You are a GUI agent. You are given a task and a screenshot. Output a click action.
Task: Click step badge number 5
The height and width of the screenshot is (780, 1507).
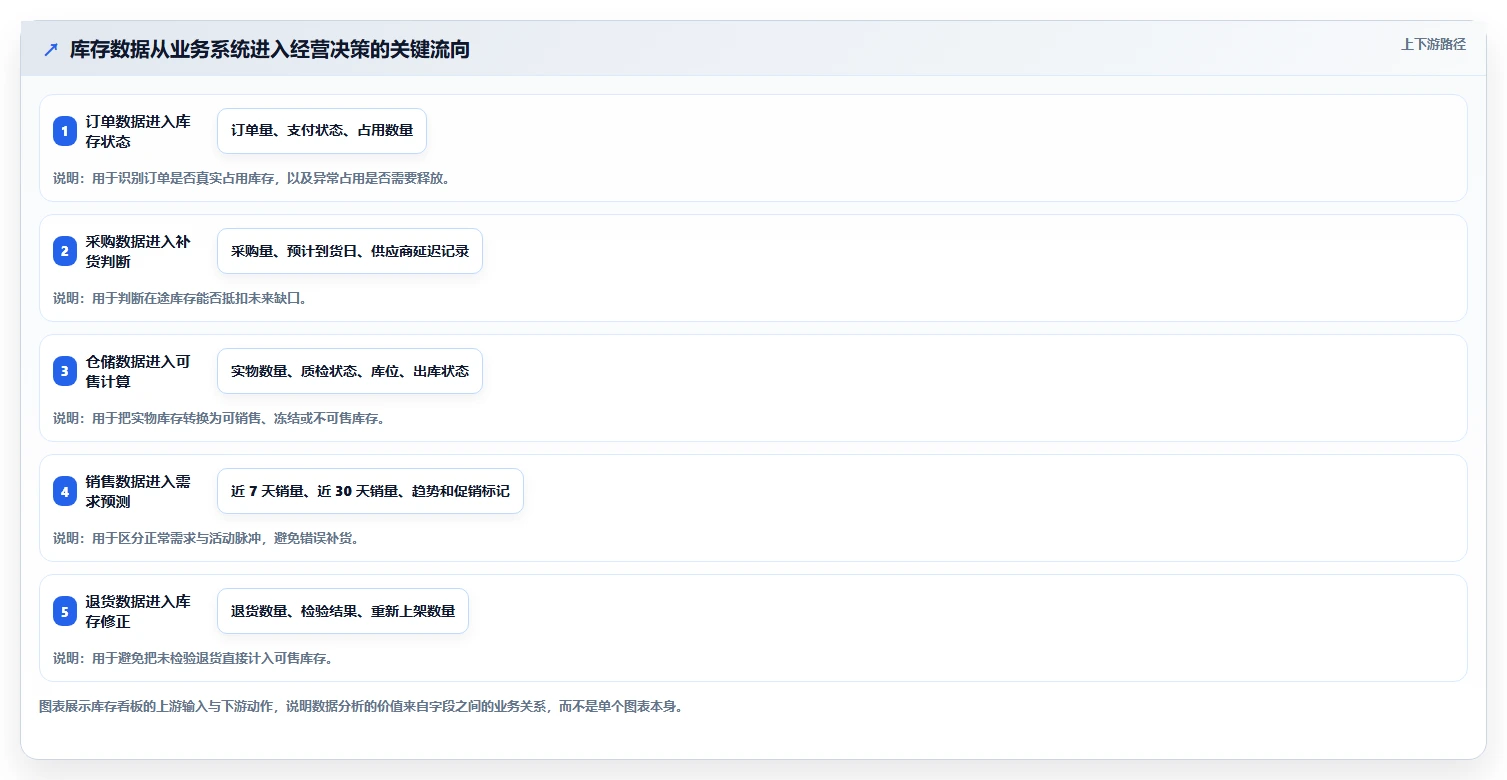pyautogui.click(x=65, y=611)
